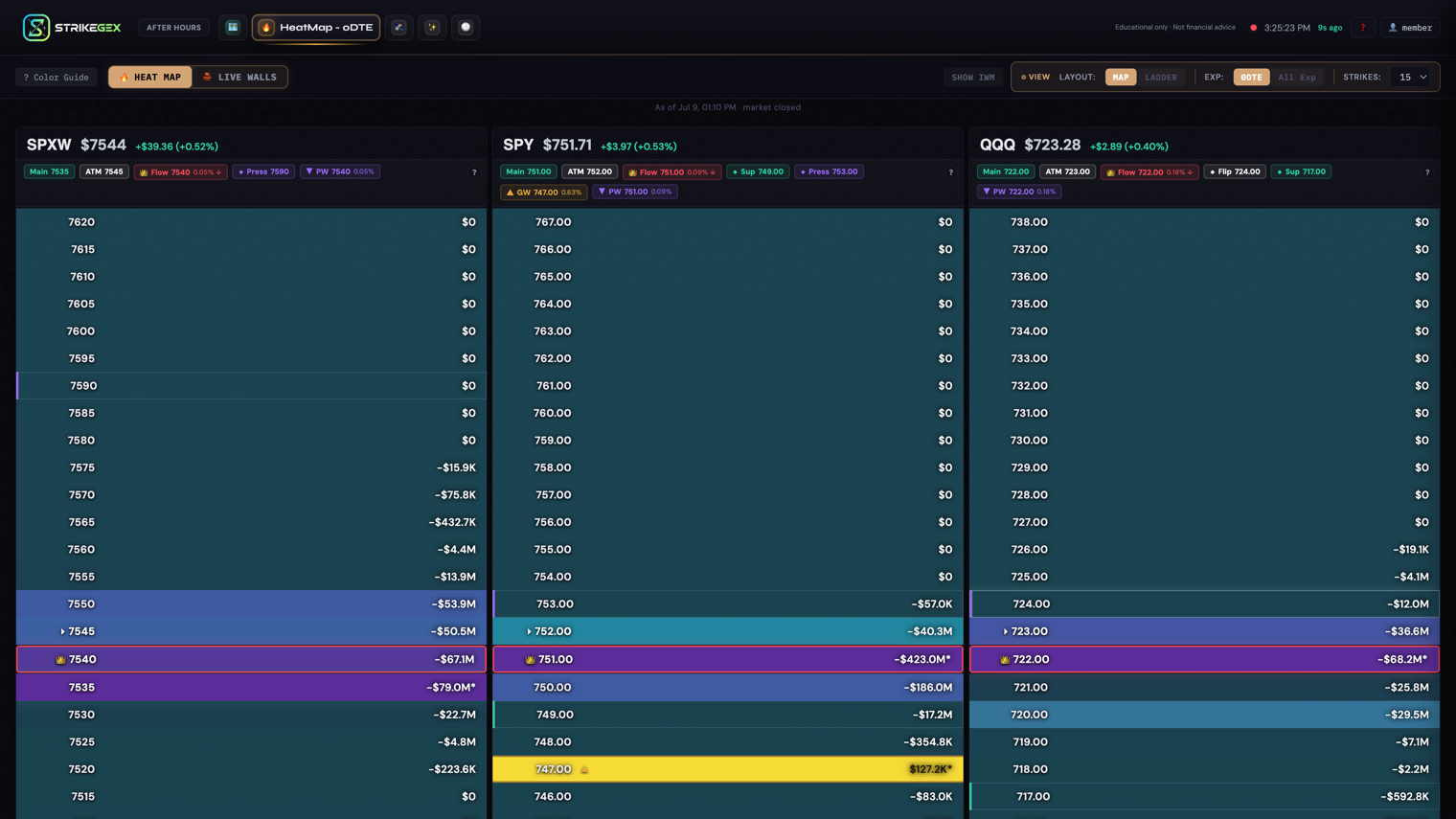
Task: Click the crown icon on SPXW 7540 row
Action: pyautogui.click(x=60, y=660)
